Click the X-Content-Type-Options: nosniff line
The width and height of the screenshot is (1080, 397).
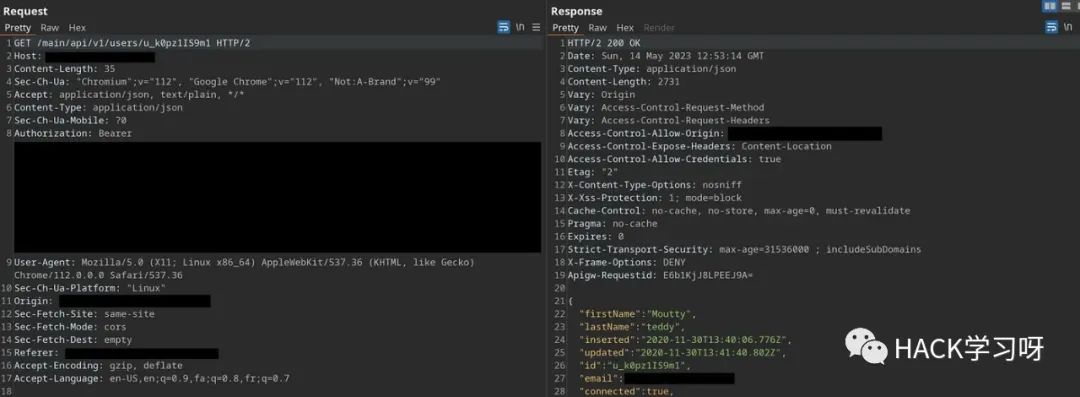pyautogui.click(x=654, y=185)
